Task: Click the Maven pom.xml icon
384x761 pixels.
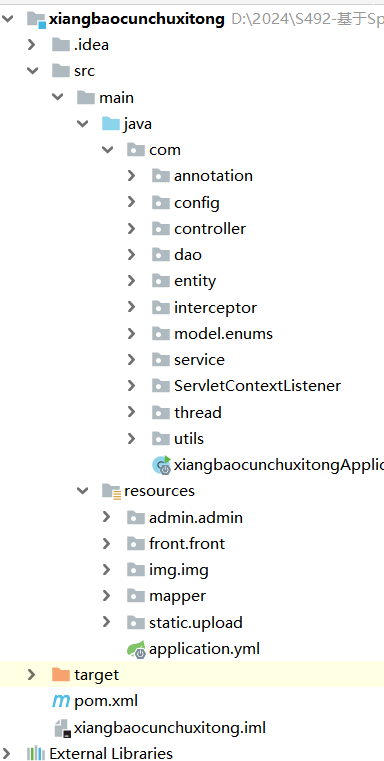Action: pyautogui.click(x=61, y=701)
